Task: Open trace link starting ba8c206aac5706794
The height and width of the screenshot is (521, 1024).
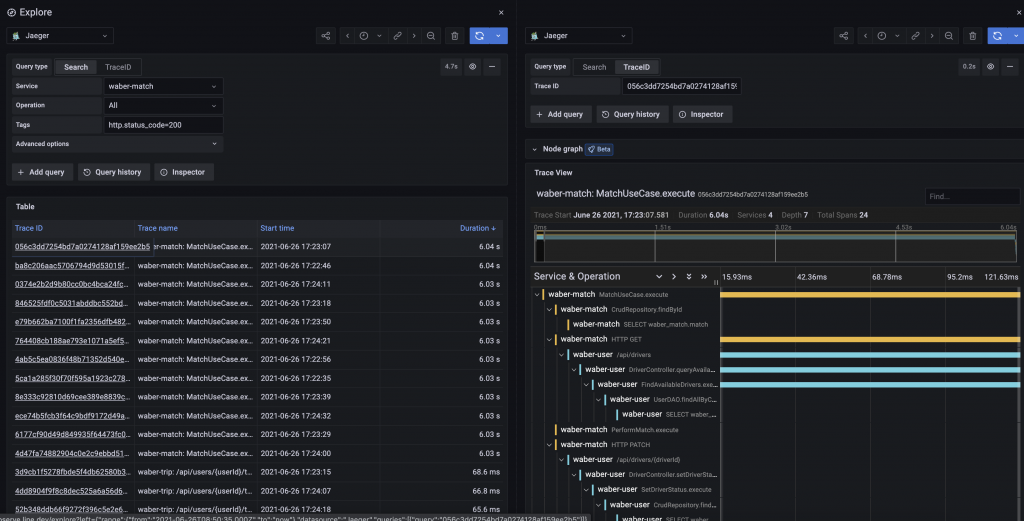Action: [x=72, y=266]
